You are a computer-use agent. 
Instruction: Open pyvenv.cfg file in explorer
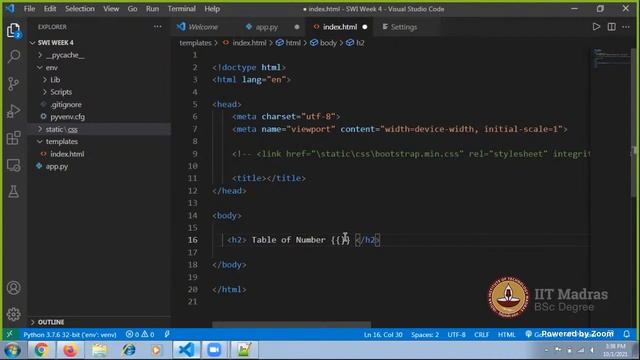click(x=67, y=117)
